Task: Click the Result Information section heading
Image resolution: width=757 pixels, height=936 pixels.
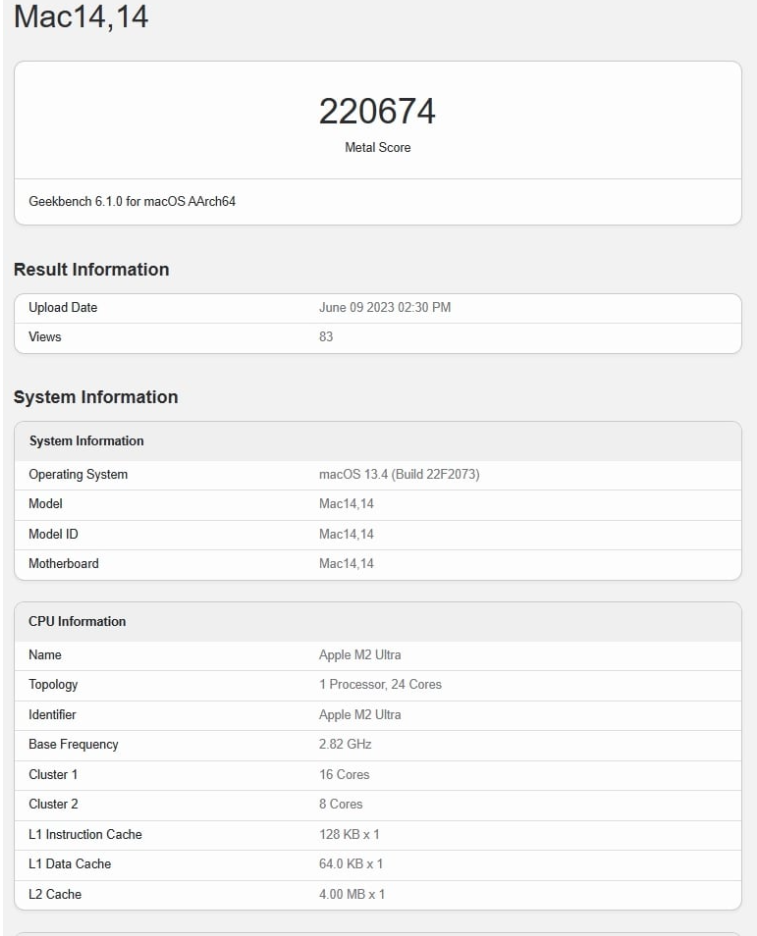Action: click(x=91, y=269)
